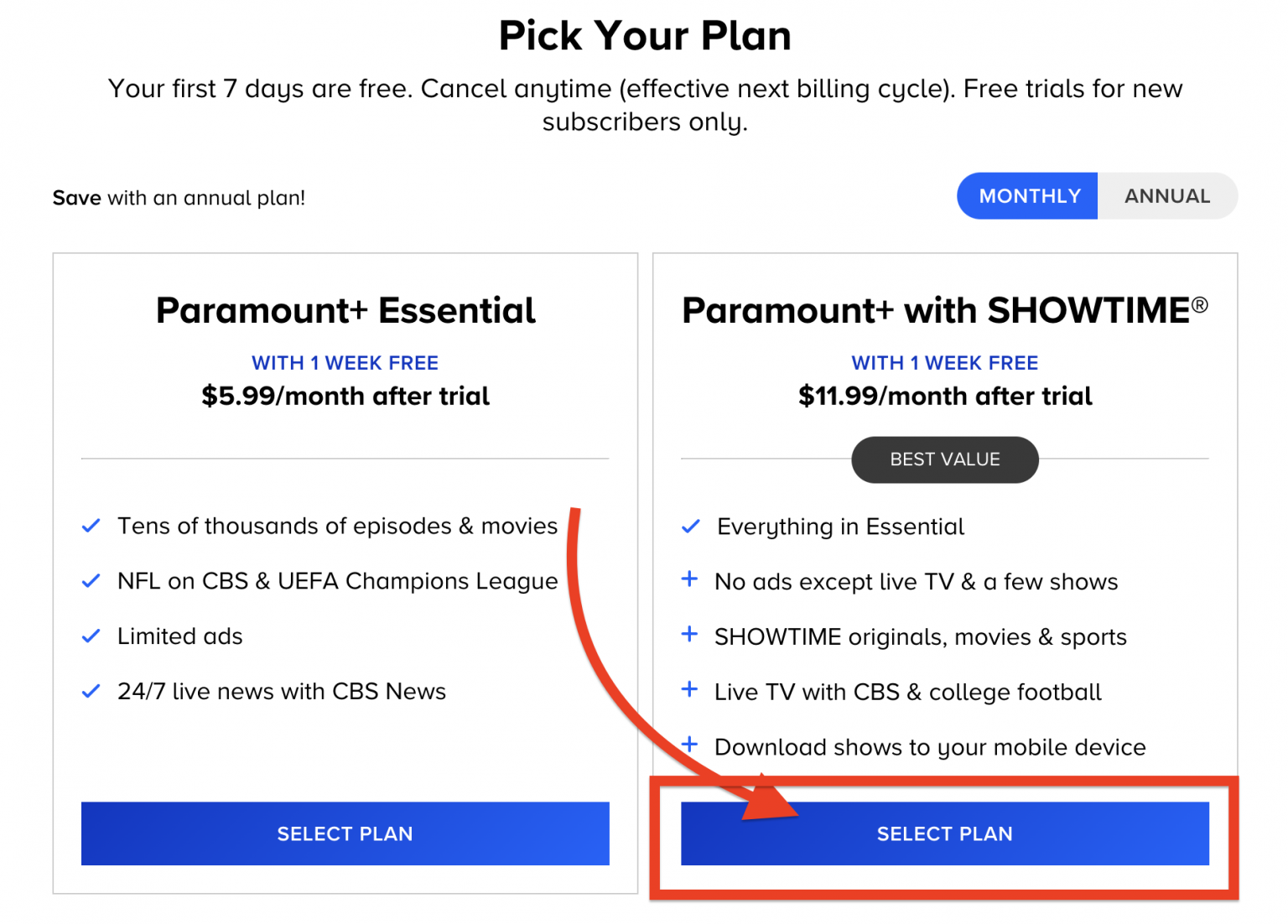
Task: Click the Save with an annual plan text
Action: (179, 198)
